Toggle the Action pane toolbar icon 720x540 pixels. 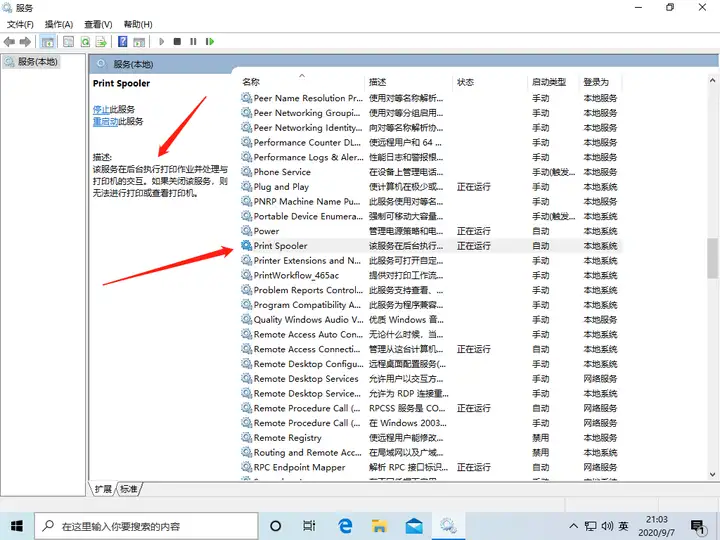pyautogui.click(x=139, y=42)
